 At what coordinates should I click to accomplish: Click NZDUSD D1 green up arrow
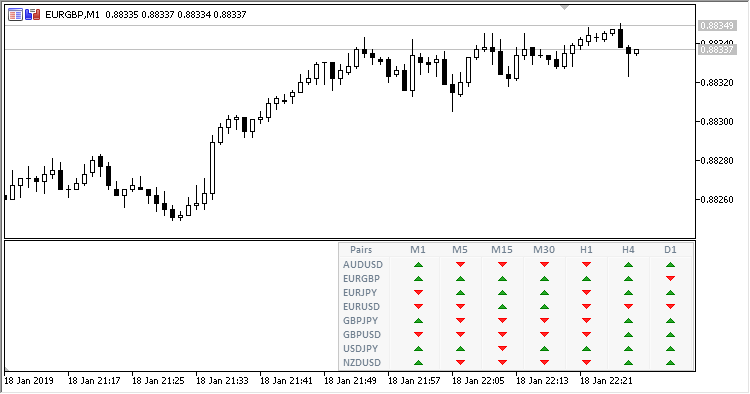[x=671, y=362]
